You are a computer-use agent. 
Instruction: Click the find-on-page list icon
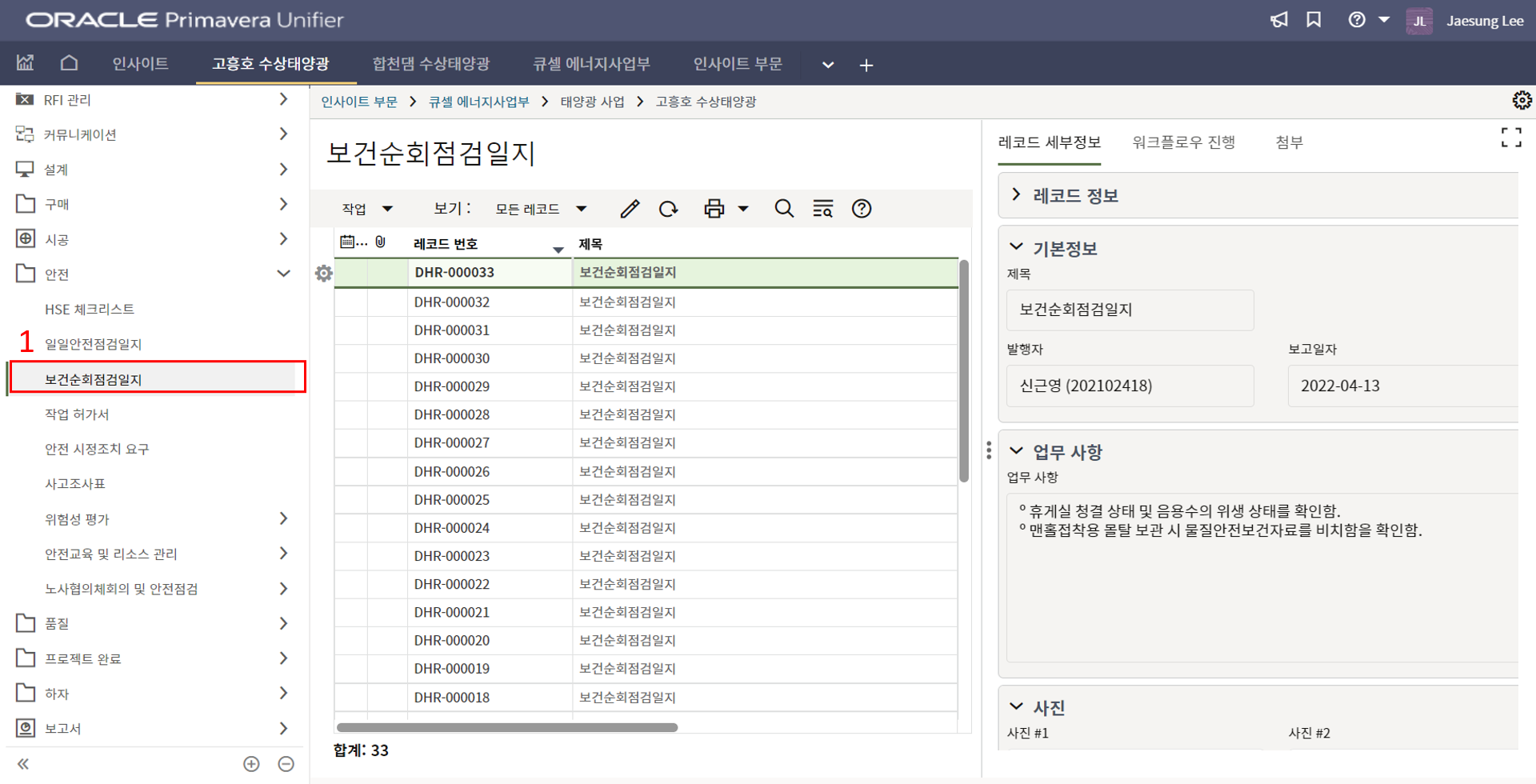(822, 209)
